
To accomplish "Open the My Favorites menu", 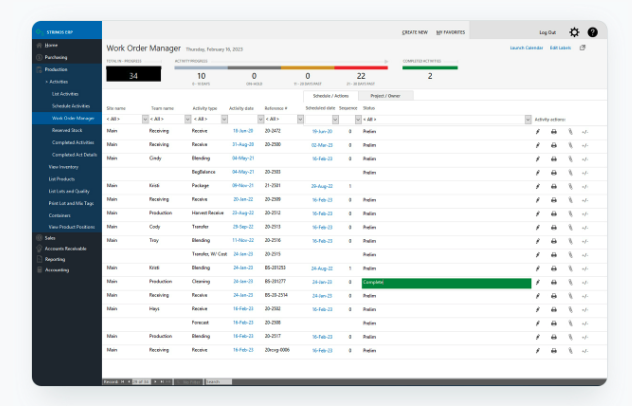I will [451, 32].
